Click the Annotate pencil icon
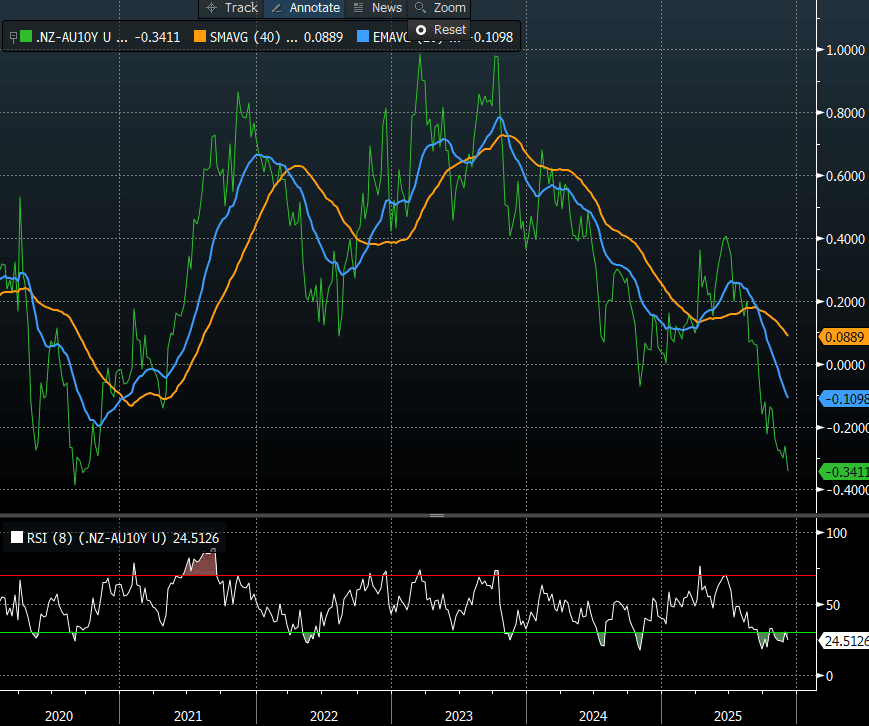 [276, 8]
